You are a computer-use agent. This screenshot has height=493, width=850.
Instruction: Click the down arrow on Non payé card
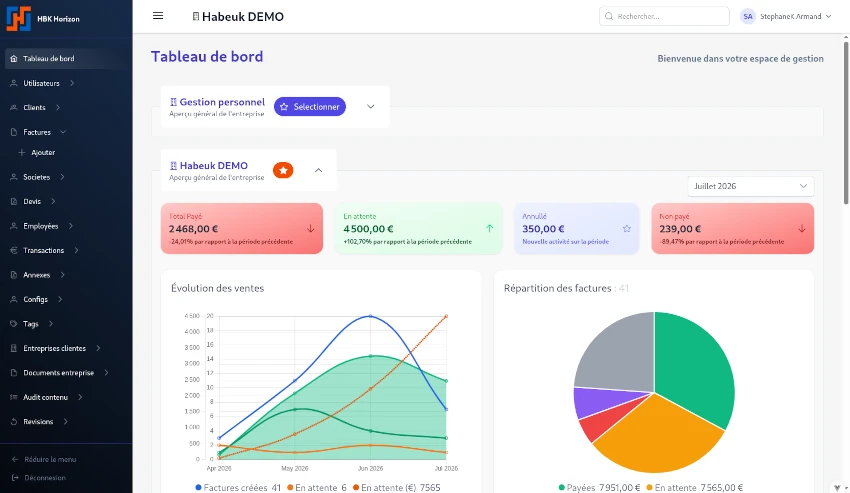click(802, 229)
